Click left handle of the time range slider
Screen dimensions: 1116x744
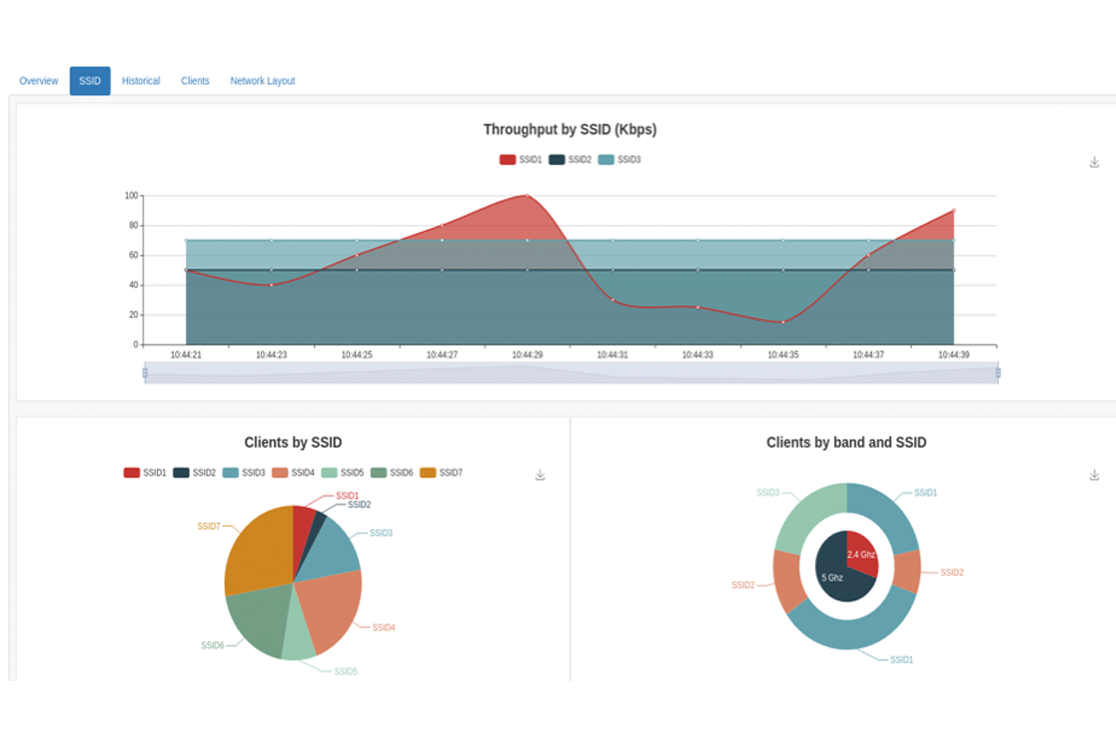click(x=145, y=373)
